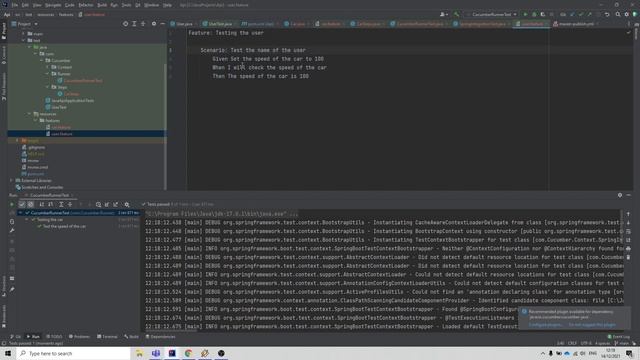
Task: Open the Build menu
Action: click(102, 5)
